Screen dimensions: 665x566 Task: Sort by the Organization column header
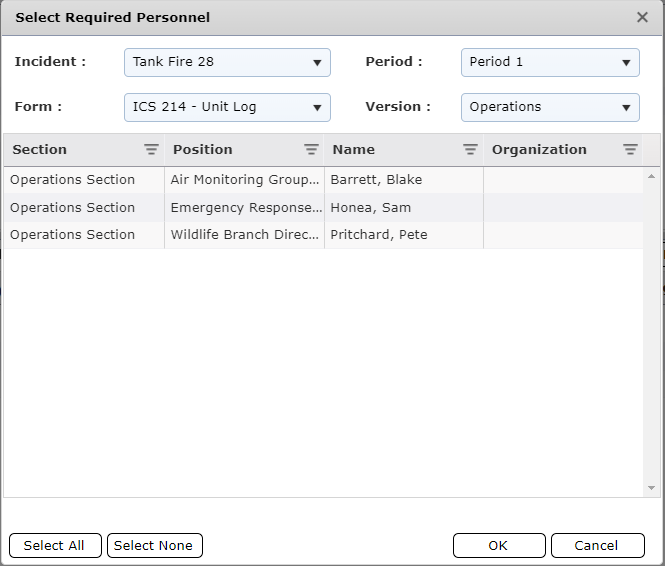(x=539, y=150)
